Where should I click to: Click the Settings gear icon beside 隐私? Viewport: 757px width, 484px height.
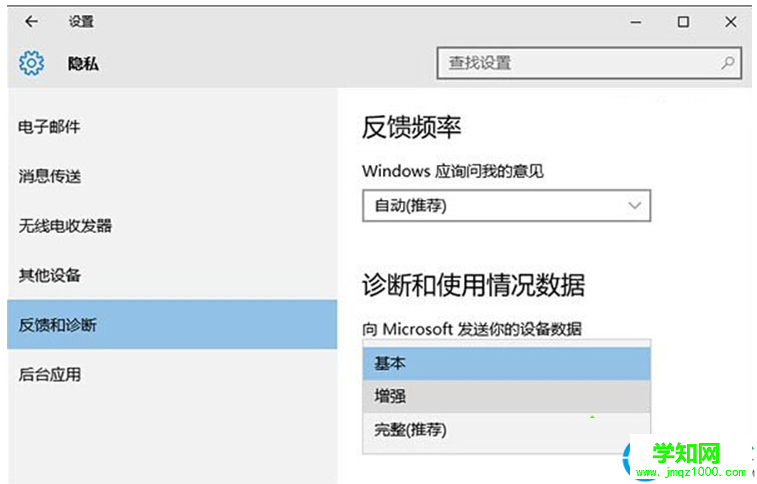[31, 64]
